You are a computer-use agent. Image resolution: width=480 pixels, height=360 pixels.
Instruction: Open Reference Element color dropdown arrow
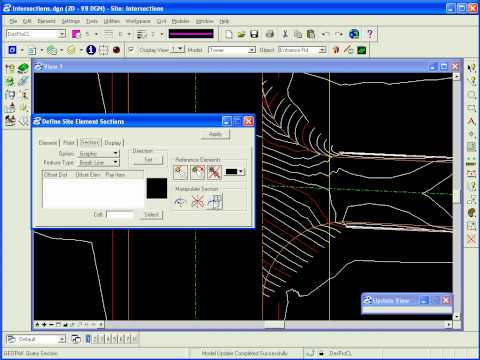(x=241, y=172)
